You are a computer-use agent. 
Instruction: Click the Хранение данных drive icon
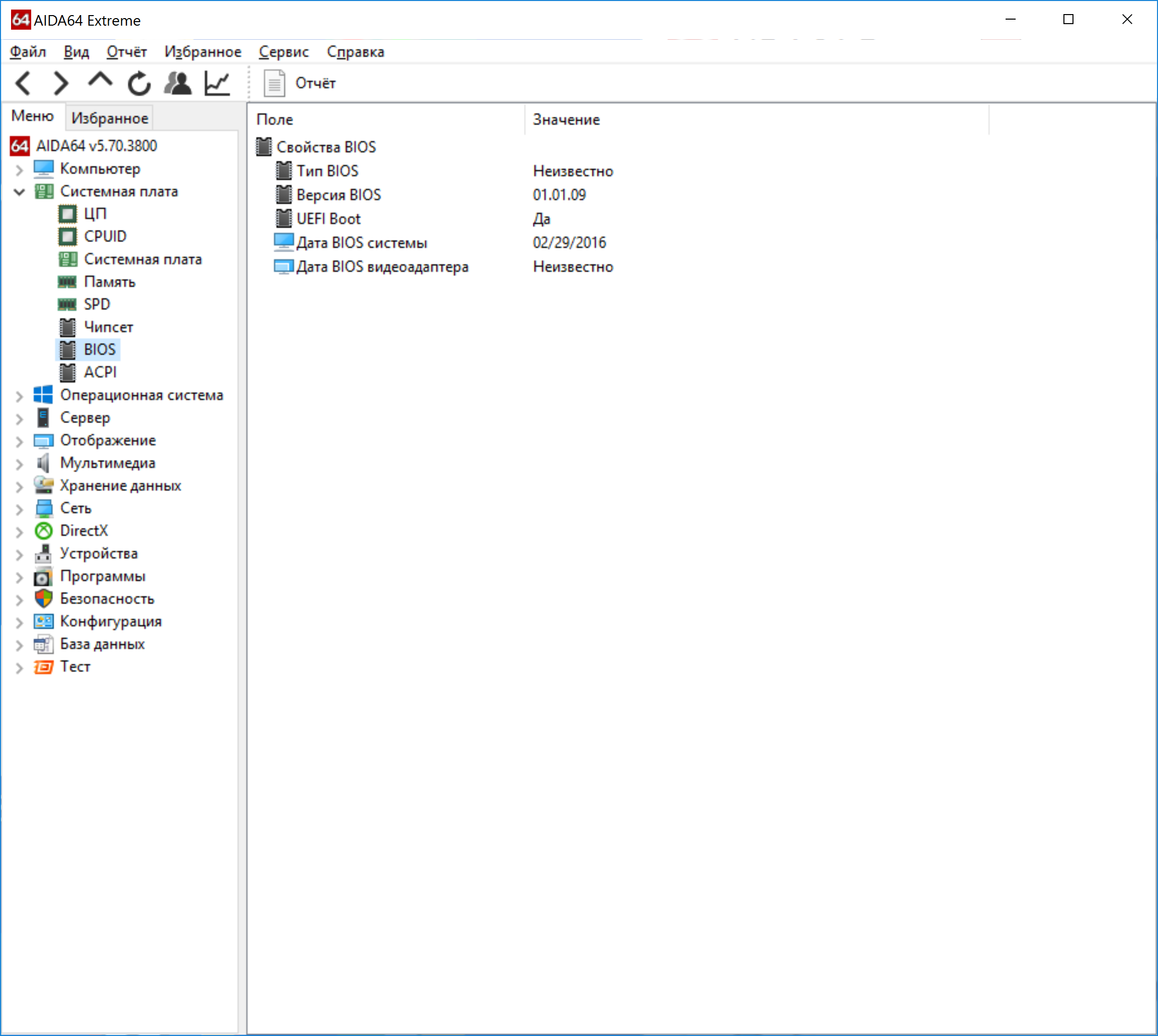point(43,485)
